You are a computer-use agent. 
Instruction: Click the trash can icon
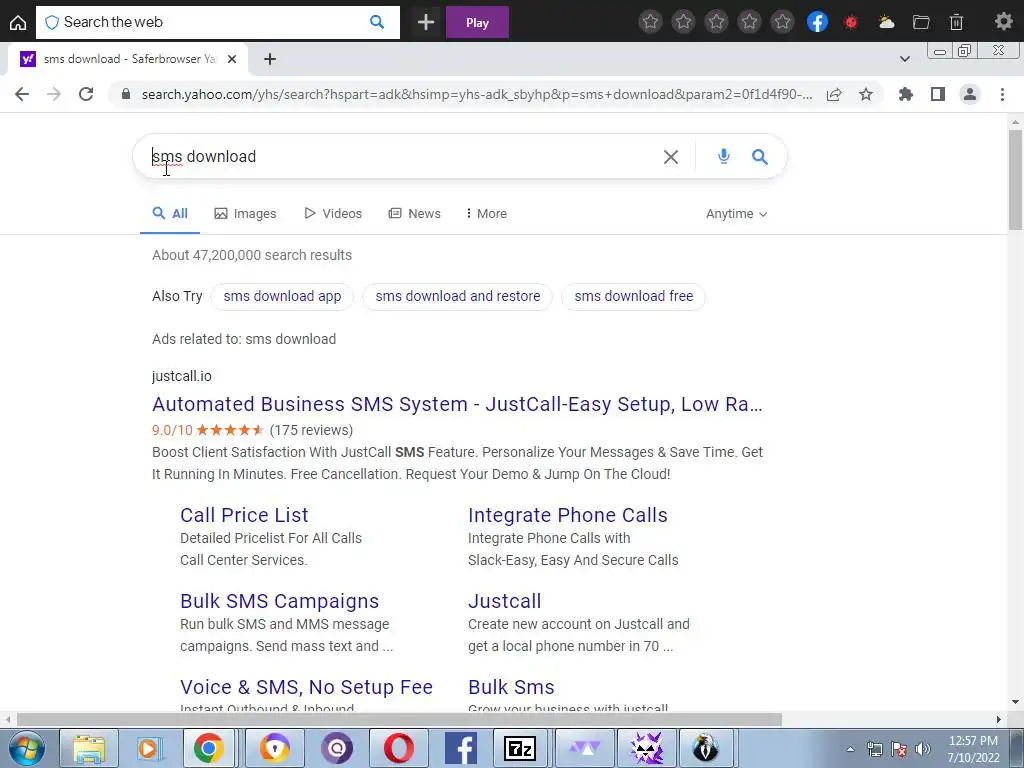tap(956, 23)
